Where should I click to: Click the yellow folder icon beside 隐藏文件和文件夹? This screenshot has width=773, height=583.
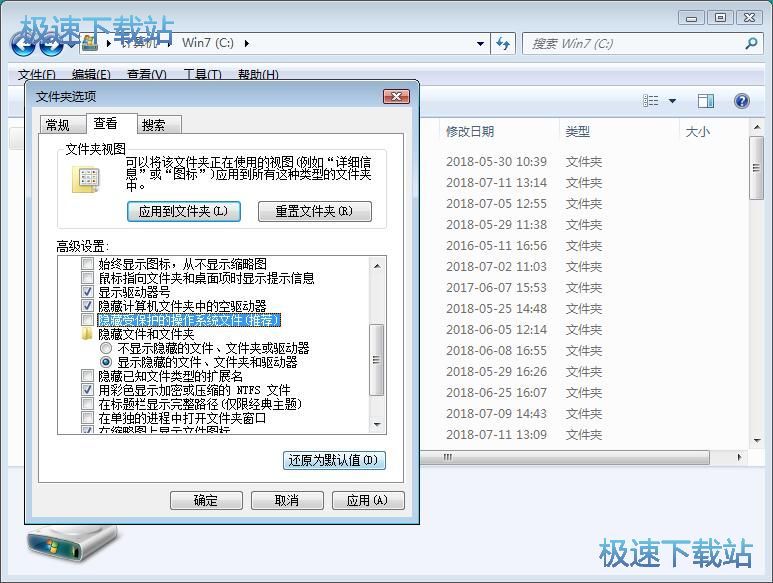[x=87, y=334]
